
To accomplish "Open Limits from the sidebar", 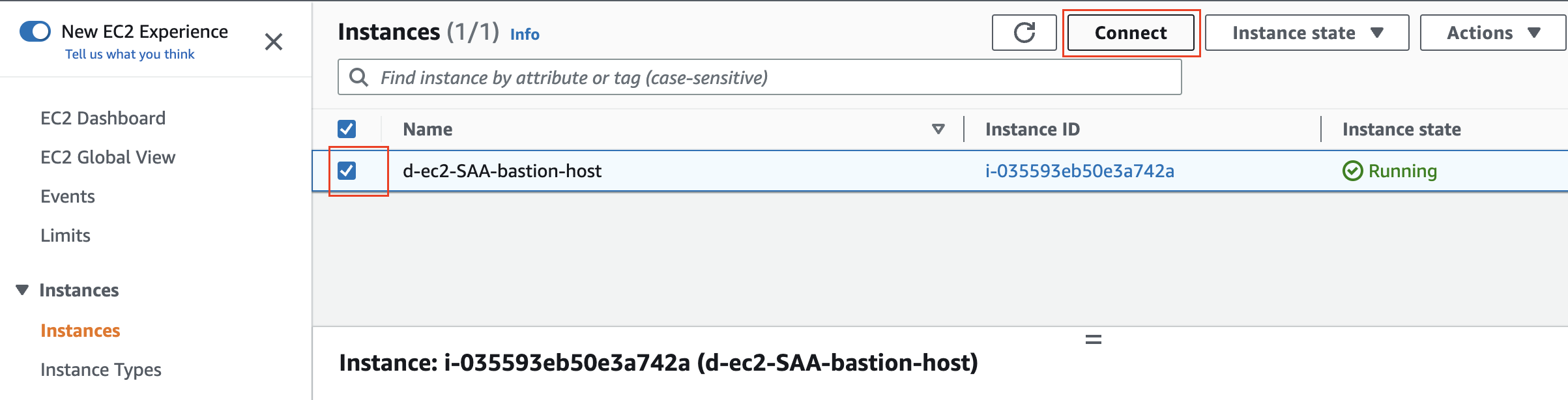I will coord(65,235).
